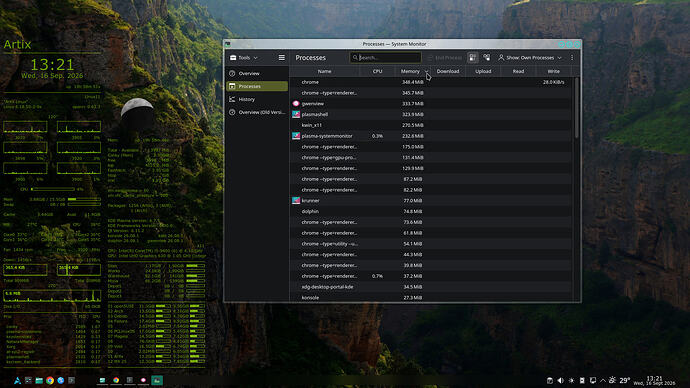Sort processes by the CPU column

pyautogui.click(x=377, y=71)
